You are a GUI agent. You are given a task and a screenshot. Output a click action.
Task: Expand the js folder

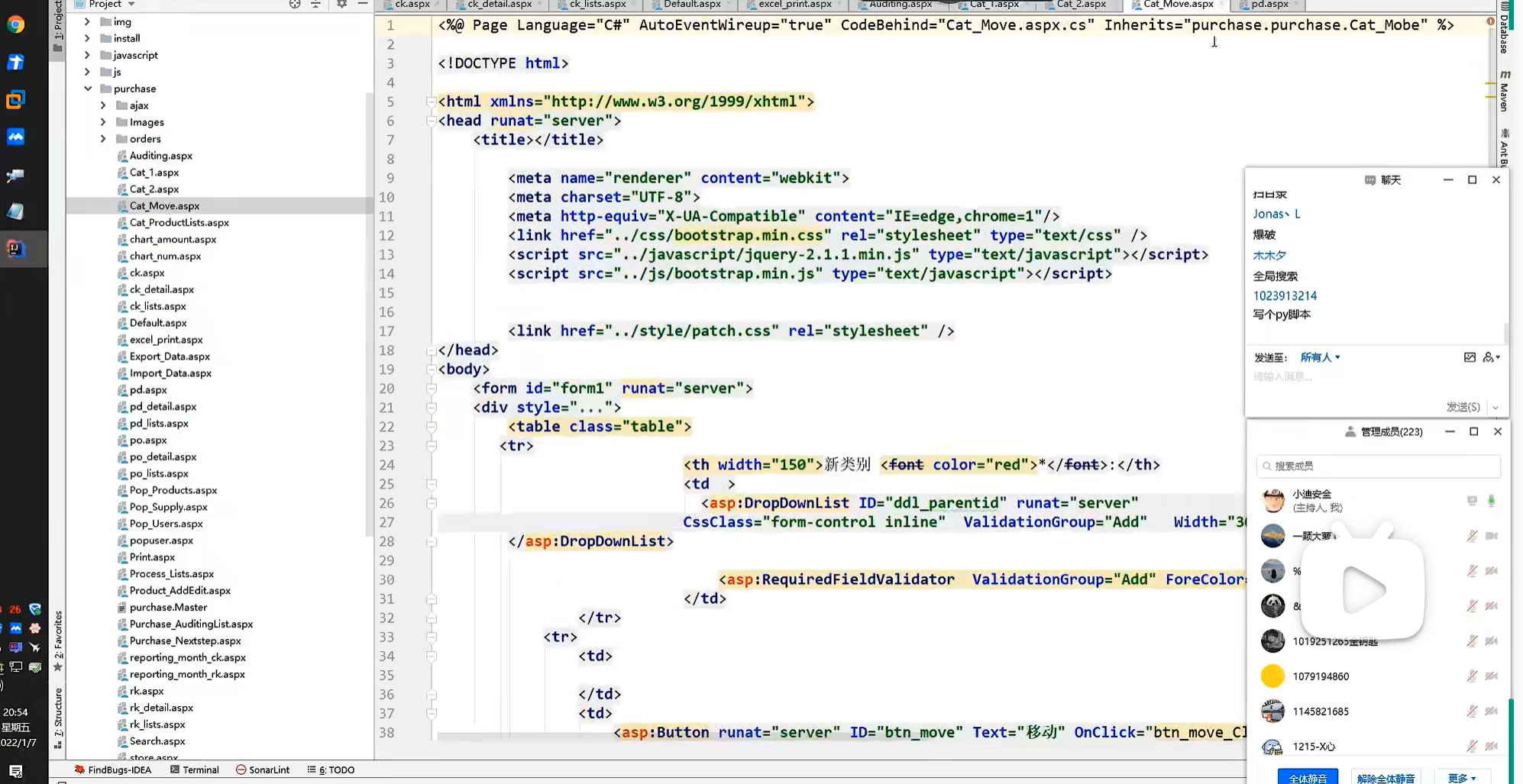(x=87, y=72)
